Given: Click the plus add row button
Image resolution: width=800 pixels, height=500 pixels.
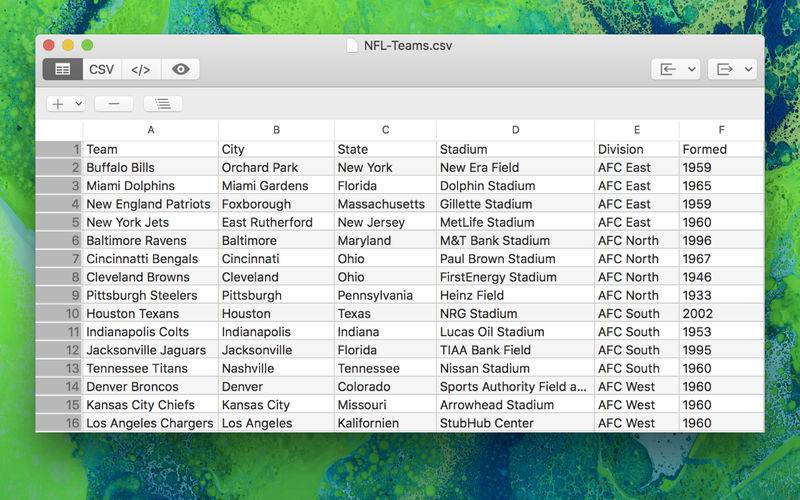Looking at the screenshot, I should (x=58, y=104).
